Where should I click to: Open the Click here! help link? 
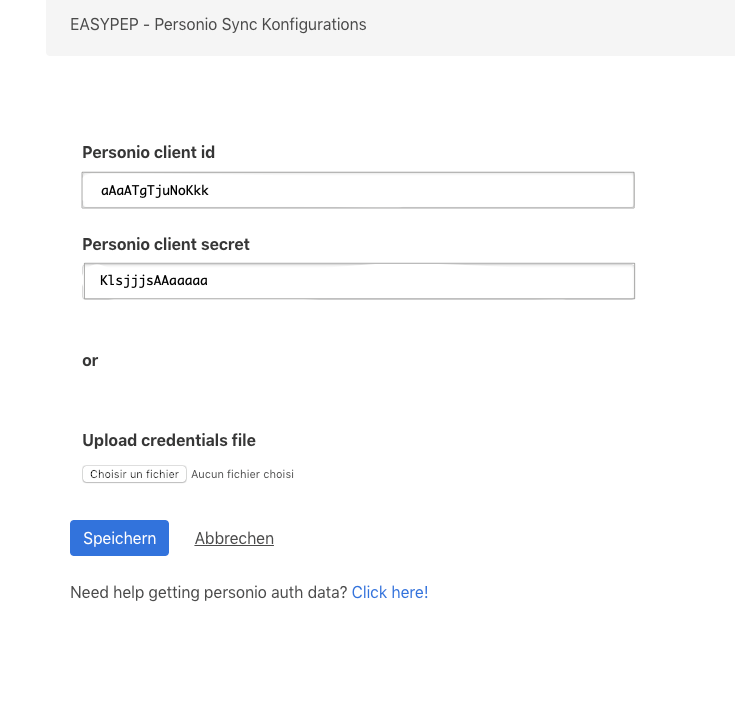click(390, 592)
